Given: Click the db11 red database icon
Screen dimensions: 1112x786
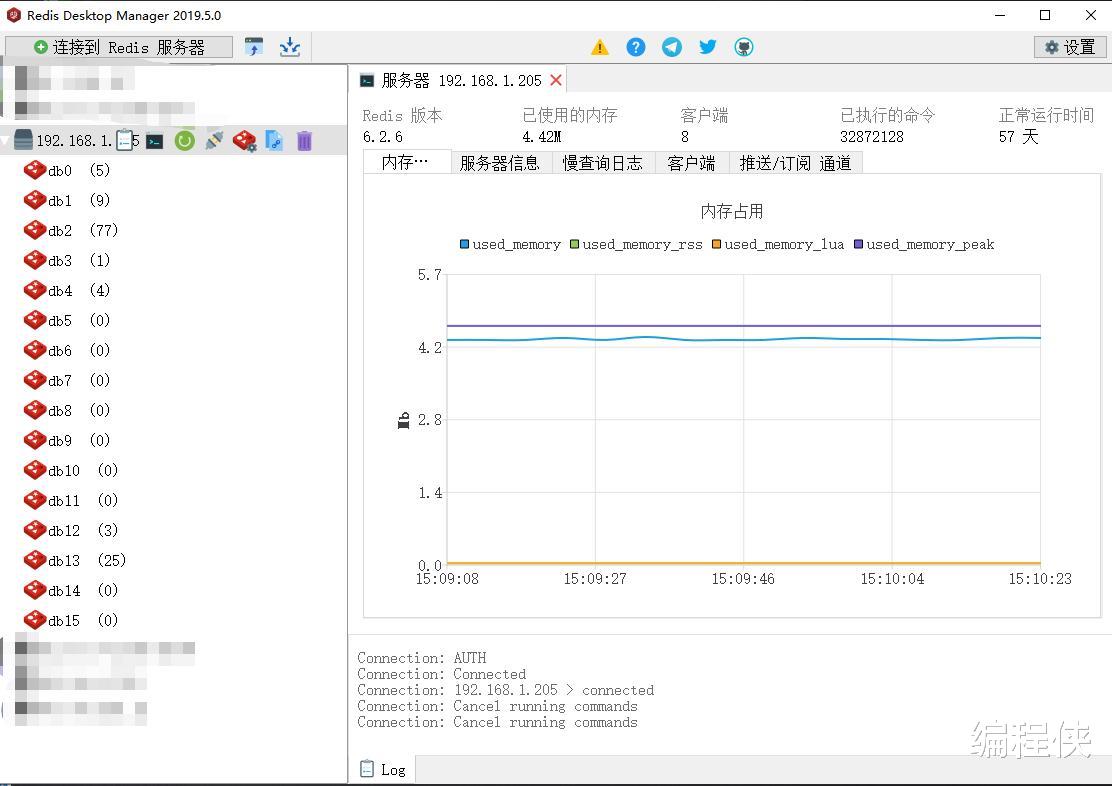Looking at the screenshot, I should [x=35, y=500].
